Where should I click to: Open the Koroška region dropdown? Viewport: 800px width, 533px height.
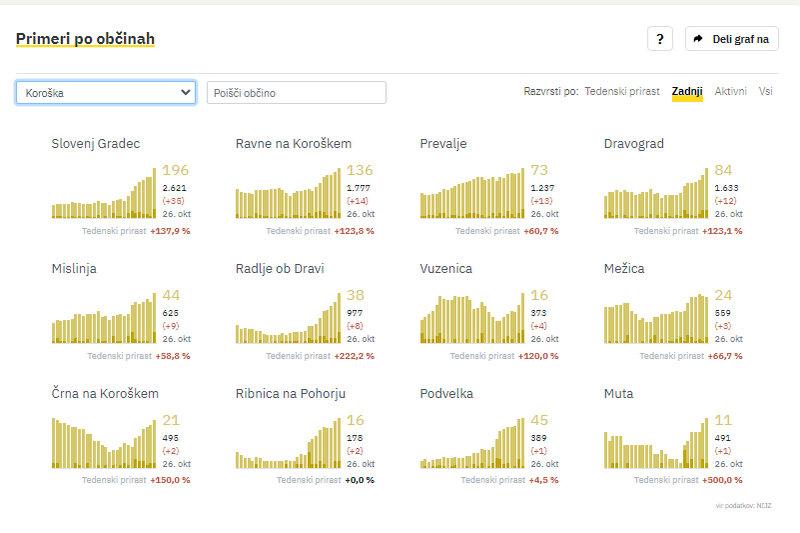105,93
